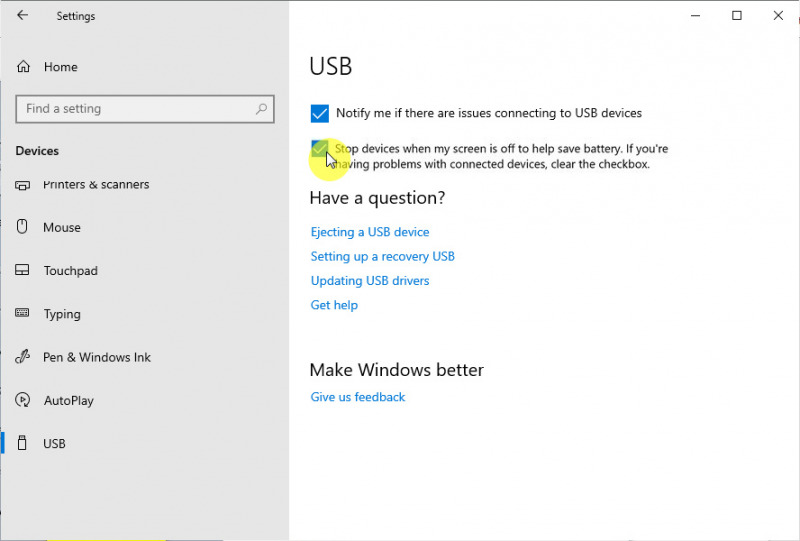This screenshot has height=541, width=800.
Task: Go to Printers & scanners settings
Action: [x=96, y=184]
